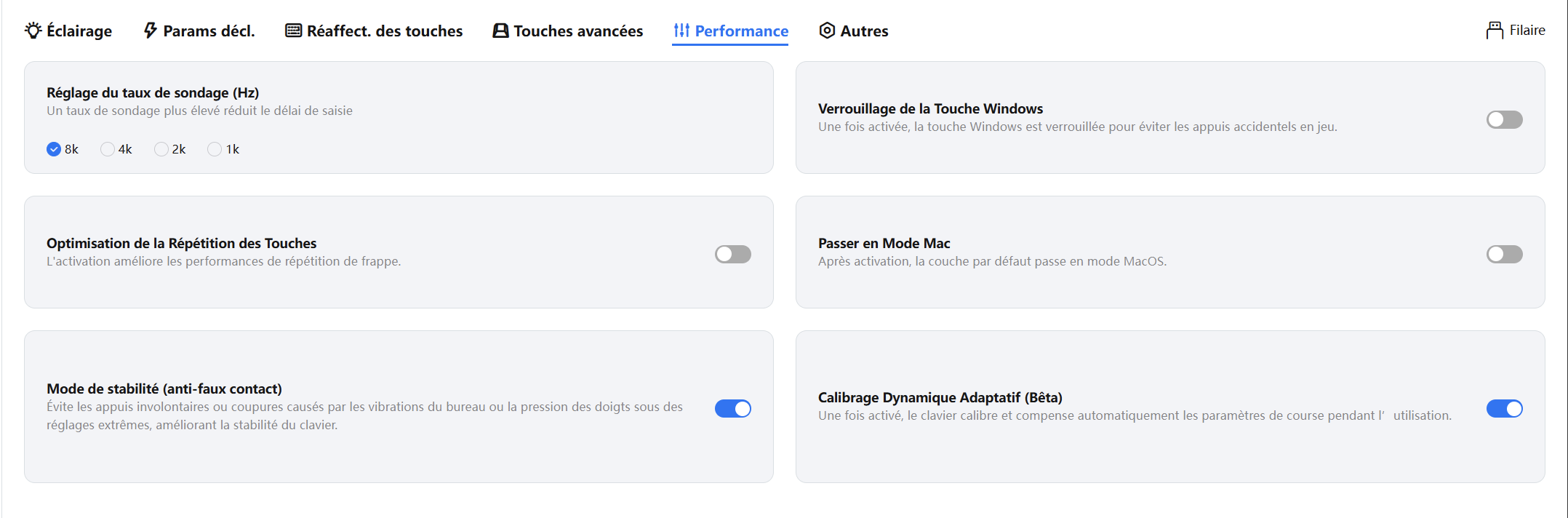The height and width of the screenshot is (518, 1568).
Task: Turn on Optimisation de la Répétition des Touches
Action: (732, 254)
